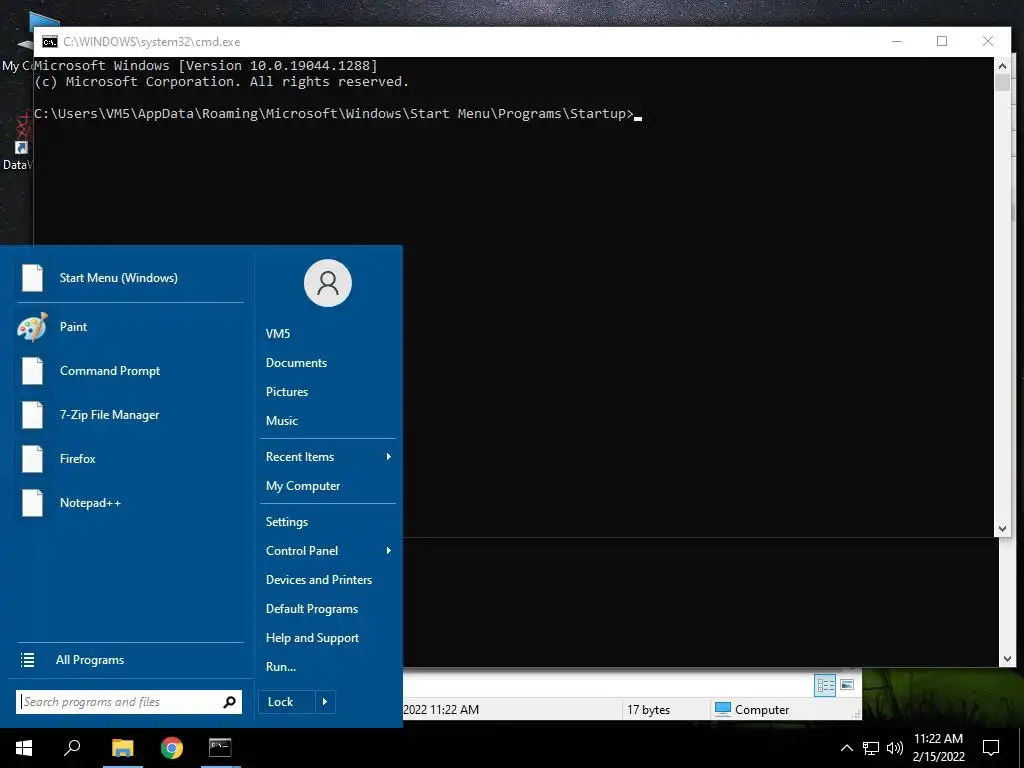Open Documents from start menu

coord(296,362)
